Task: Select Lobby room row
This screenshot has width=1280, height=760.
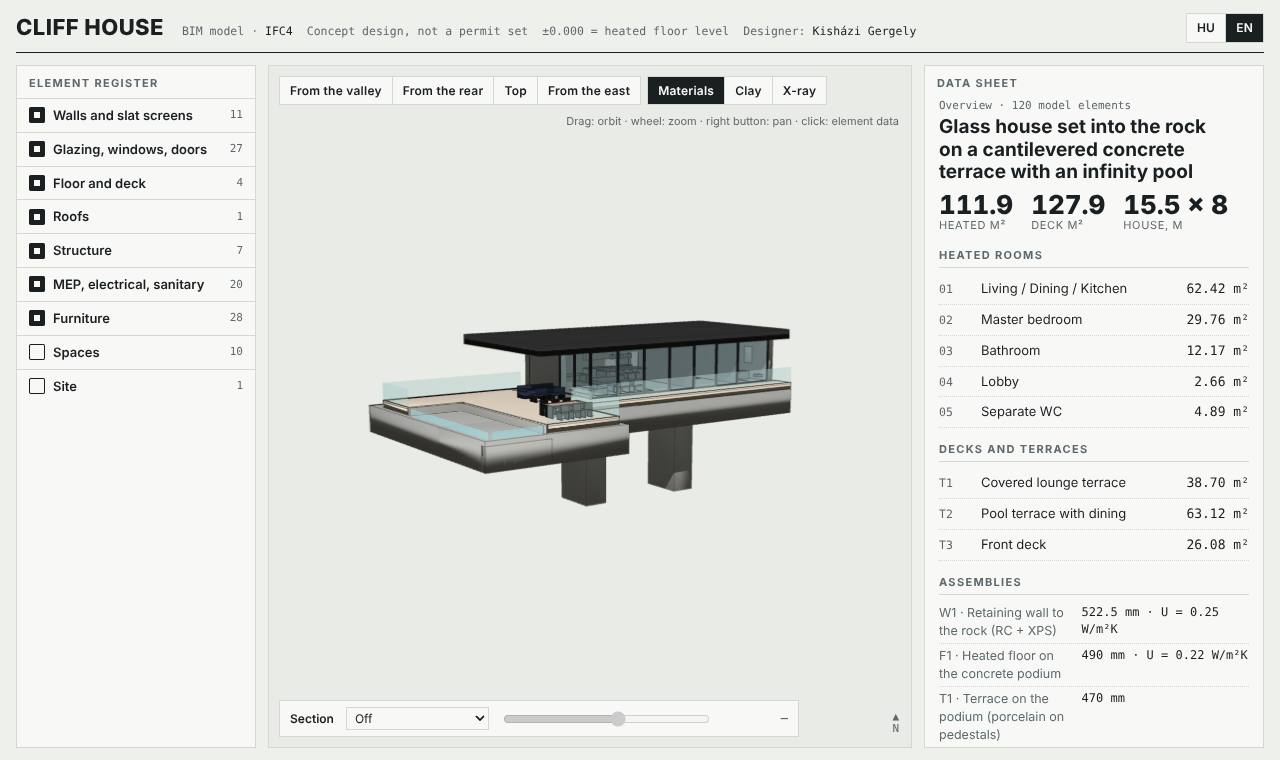Action: click(x=1093, y=381)
